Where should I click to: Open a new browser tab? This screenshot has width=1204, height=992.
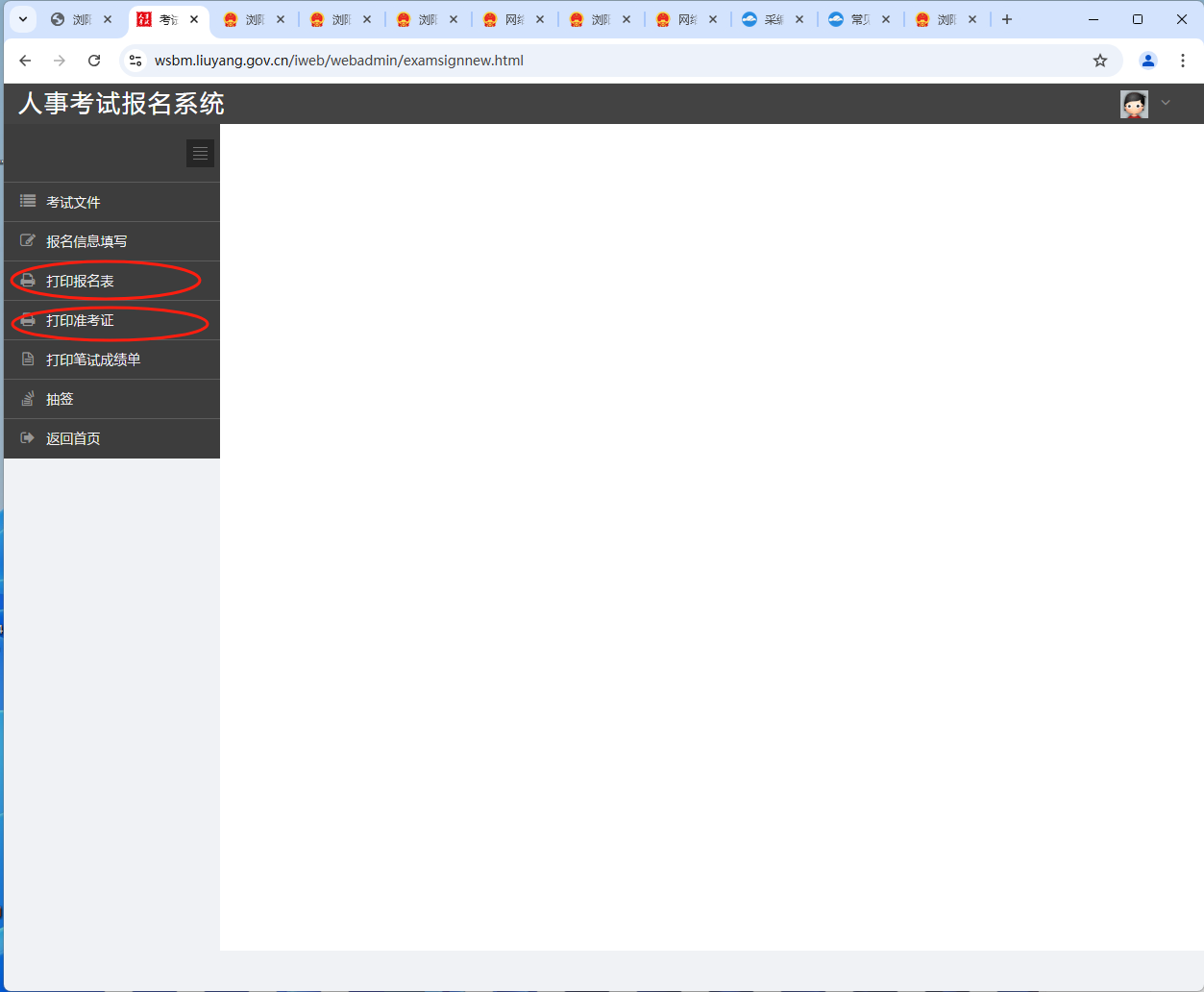coord(1007,19)
